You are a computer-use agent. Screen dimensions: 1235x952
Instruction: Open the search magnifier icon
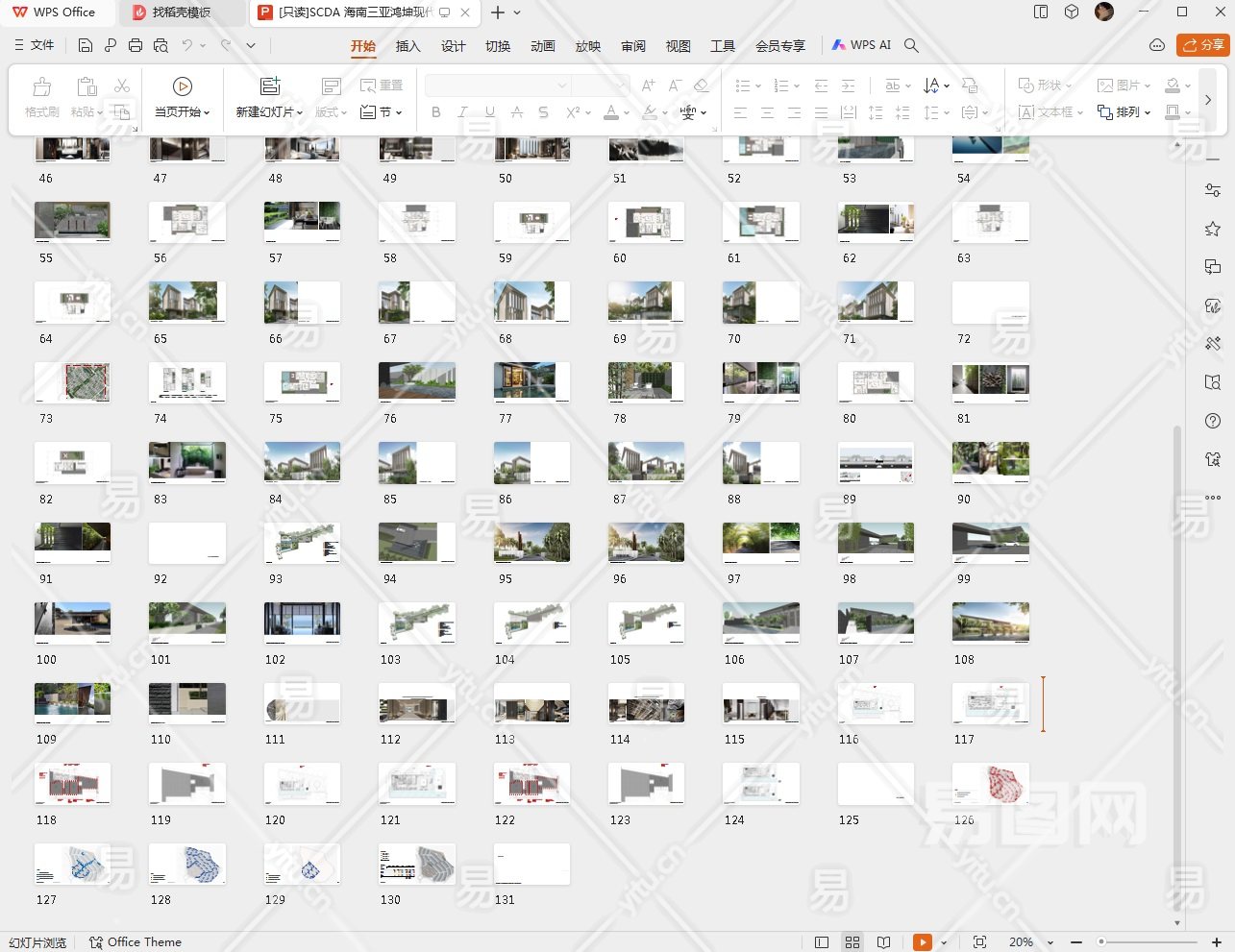tap(911, 45)
